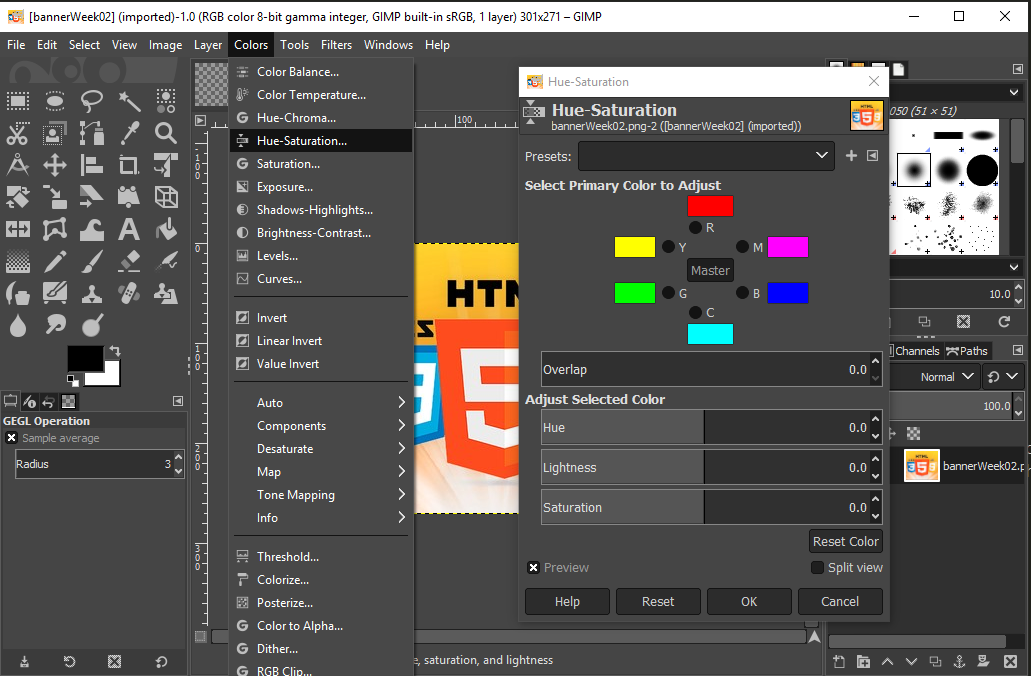Viewport: 1031px width, 676px height.
Task: Click the red primary color swatch
Action: [x=710, y=206]
